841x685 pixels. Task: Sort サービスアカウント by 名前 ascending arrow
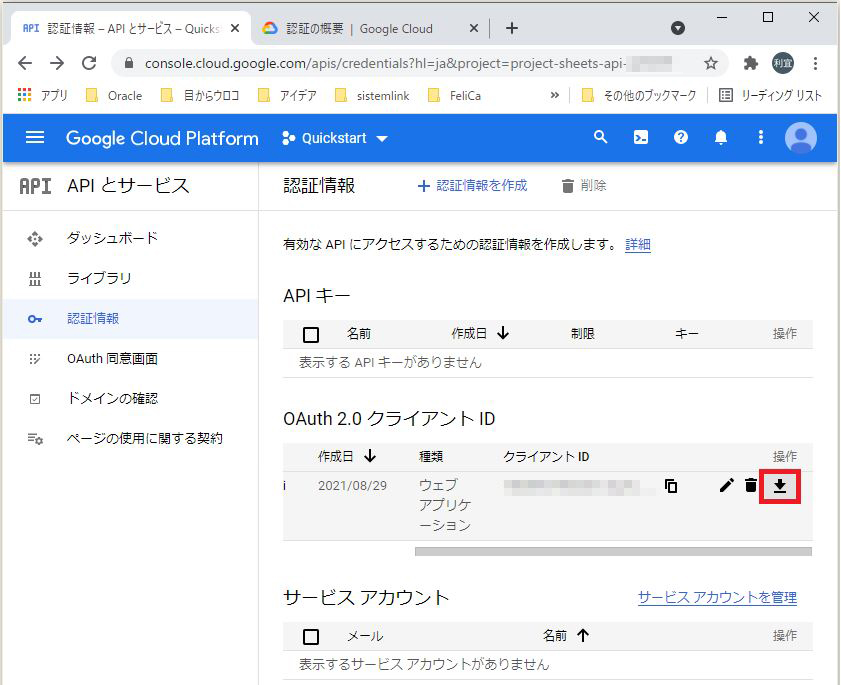point(582,636)
